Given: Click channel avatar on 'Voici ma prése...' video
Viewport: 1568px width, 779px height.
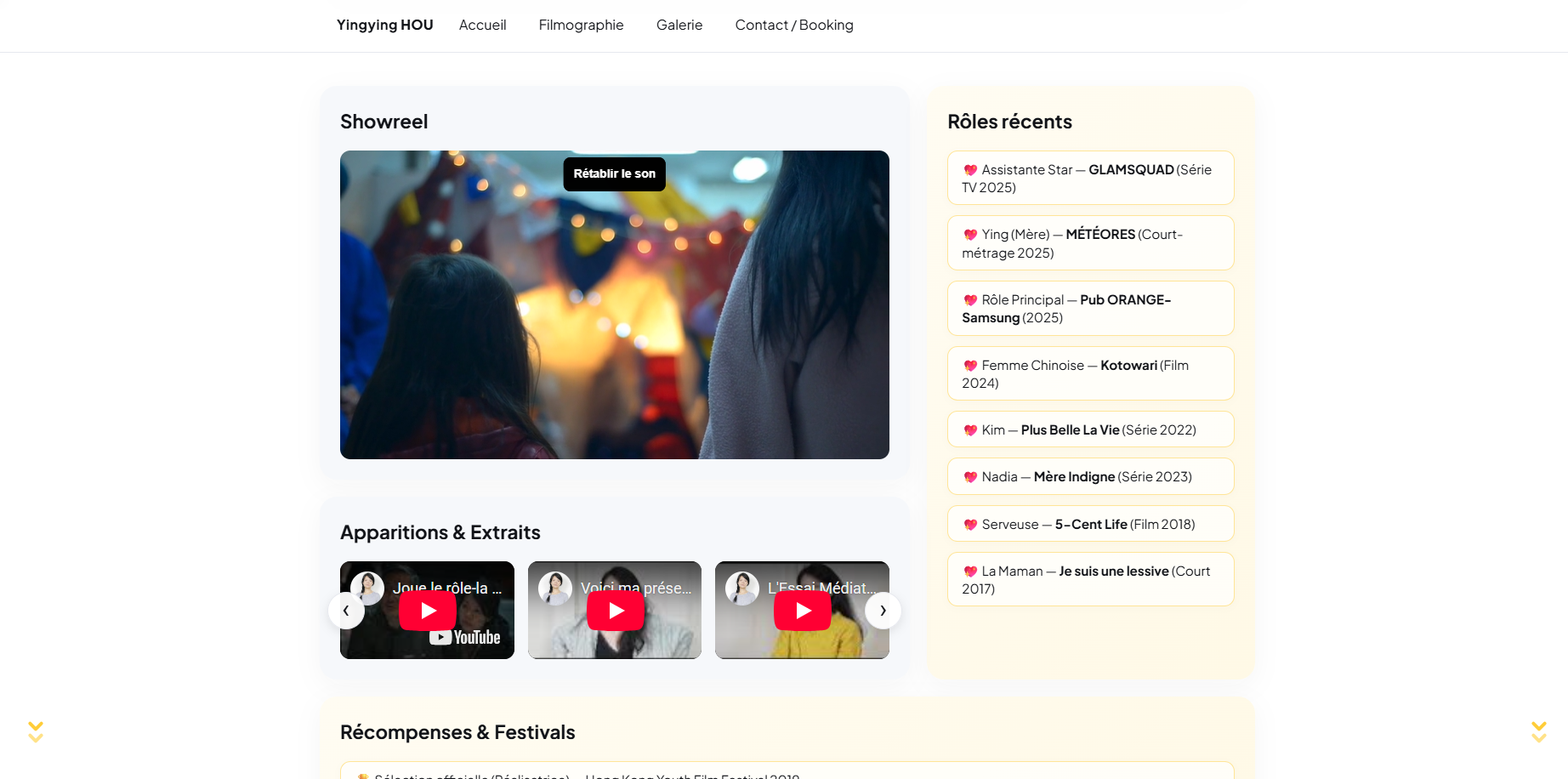Looking at the screenshot, I should (x=555, y=588).
